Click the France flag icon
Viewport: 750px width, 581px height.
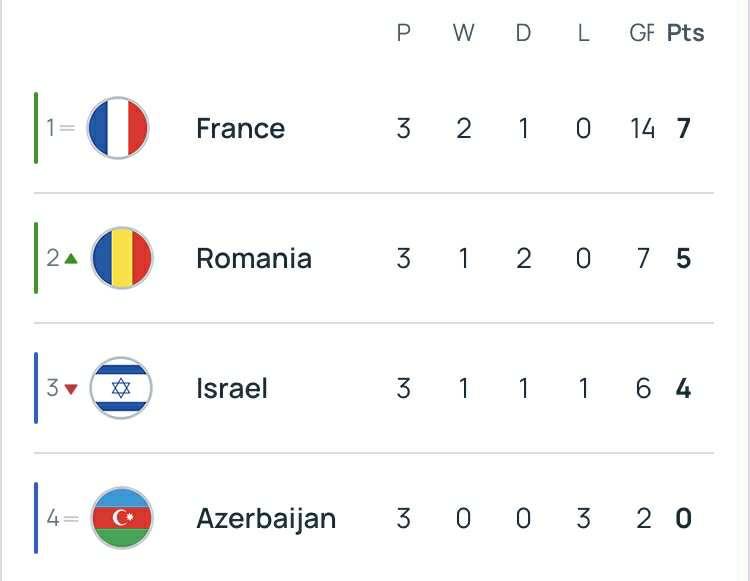click(x=118, y=128)
